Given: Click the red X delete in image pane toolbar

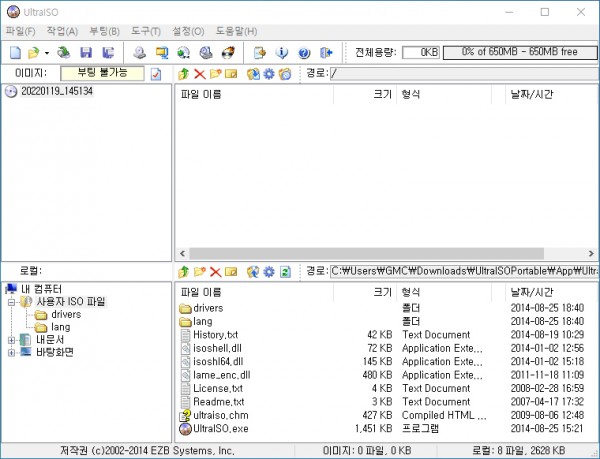Looking at the screenshot, I should pyautogui.click(x=200, y=73).
